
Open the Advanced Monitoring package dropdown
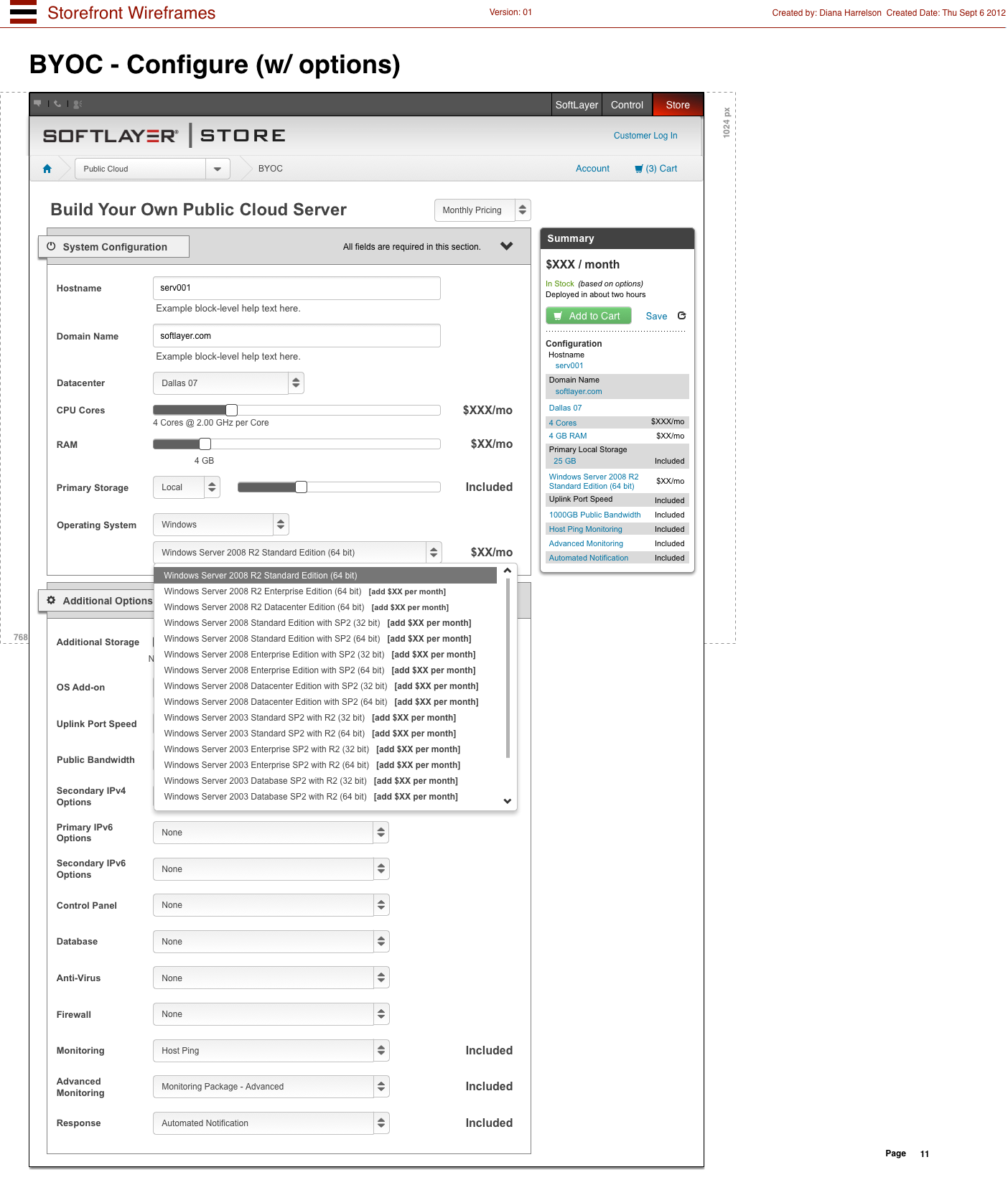[271, 1087]
